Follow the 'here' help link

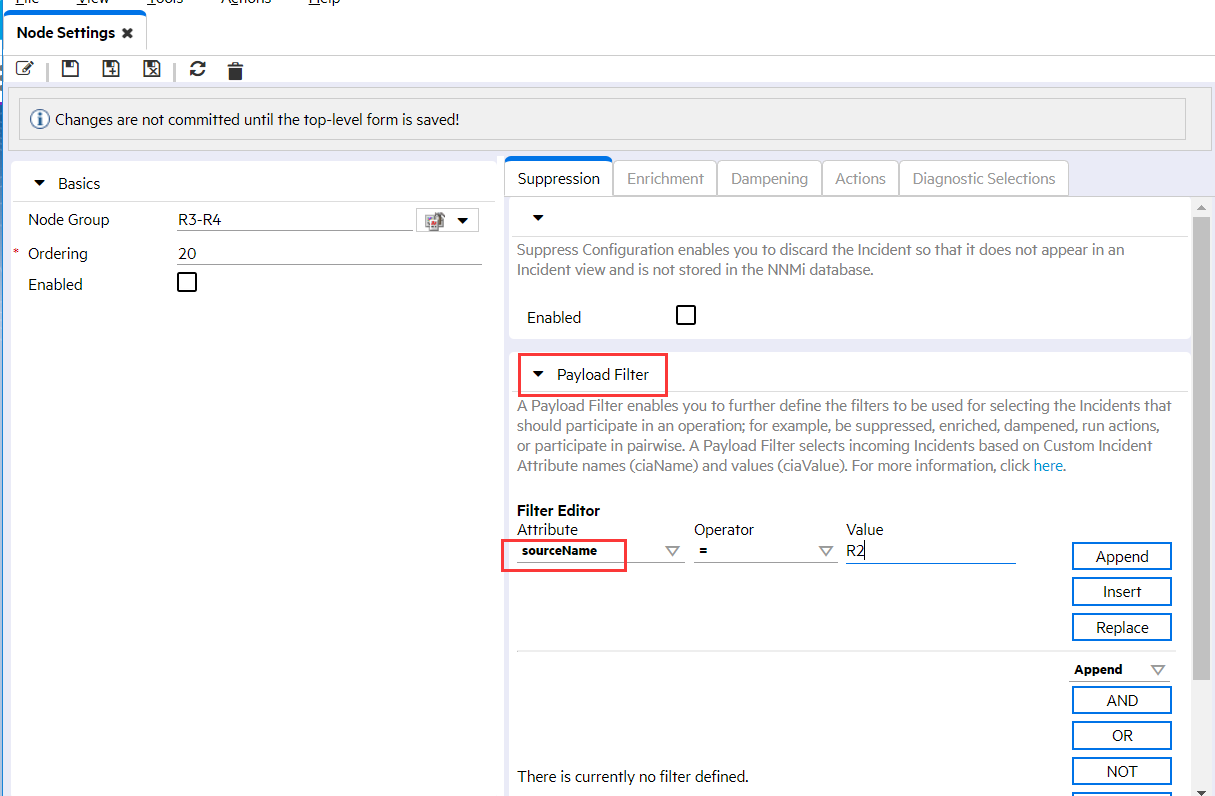(x=1047, y=466)
